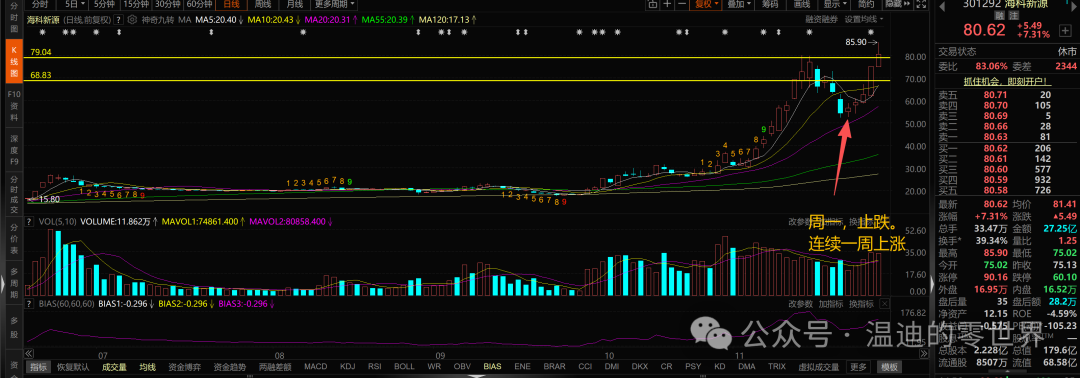Click 加指标 in the BIAS panel
Image resolution: width=1080 pixels, height=378 pixels.
(831, 303)
